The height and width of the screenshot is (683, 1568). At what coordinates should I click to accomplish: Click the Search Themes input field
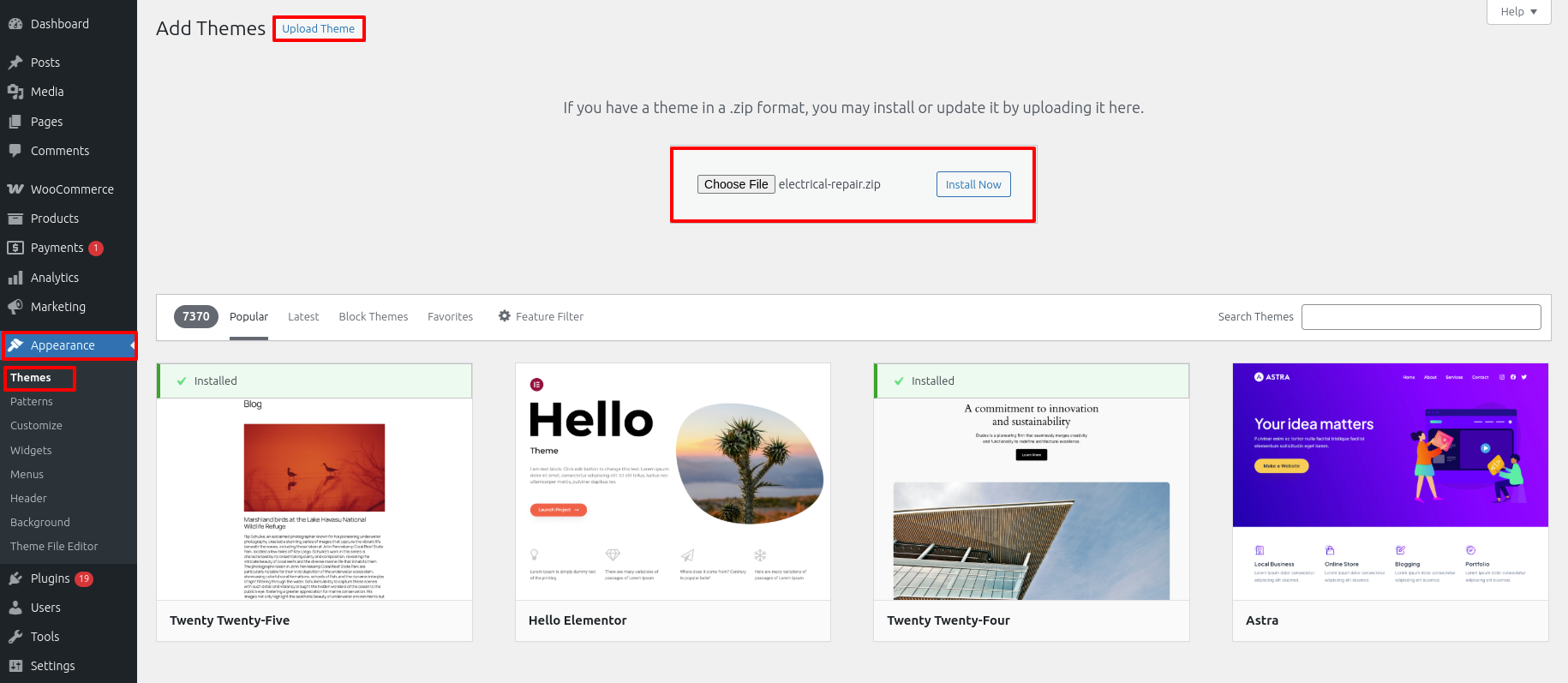point(1421,317)
